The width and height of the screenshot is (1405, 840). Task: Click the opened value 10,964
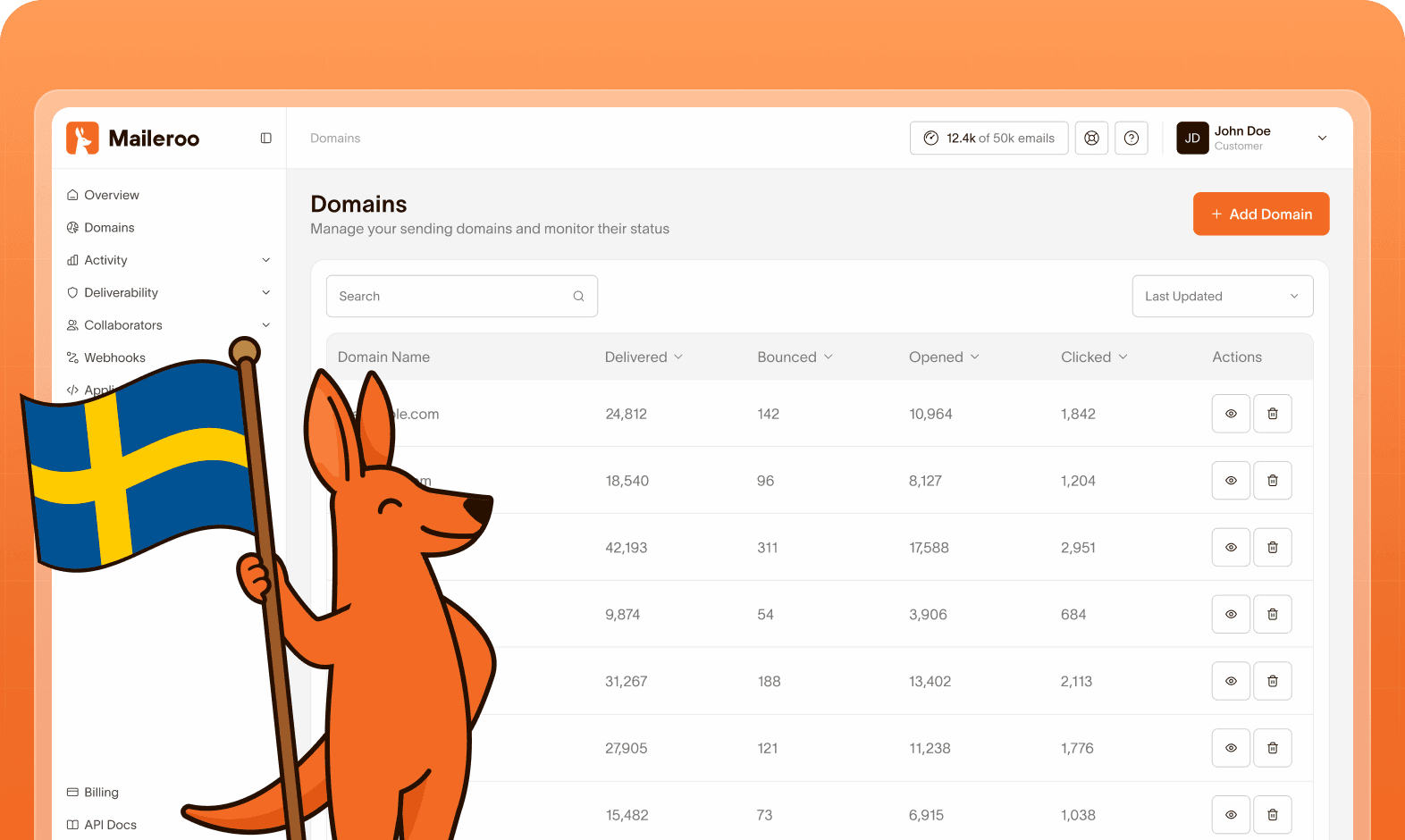click(930, 415)
